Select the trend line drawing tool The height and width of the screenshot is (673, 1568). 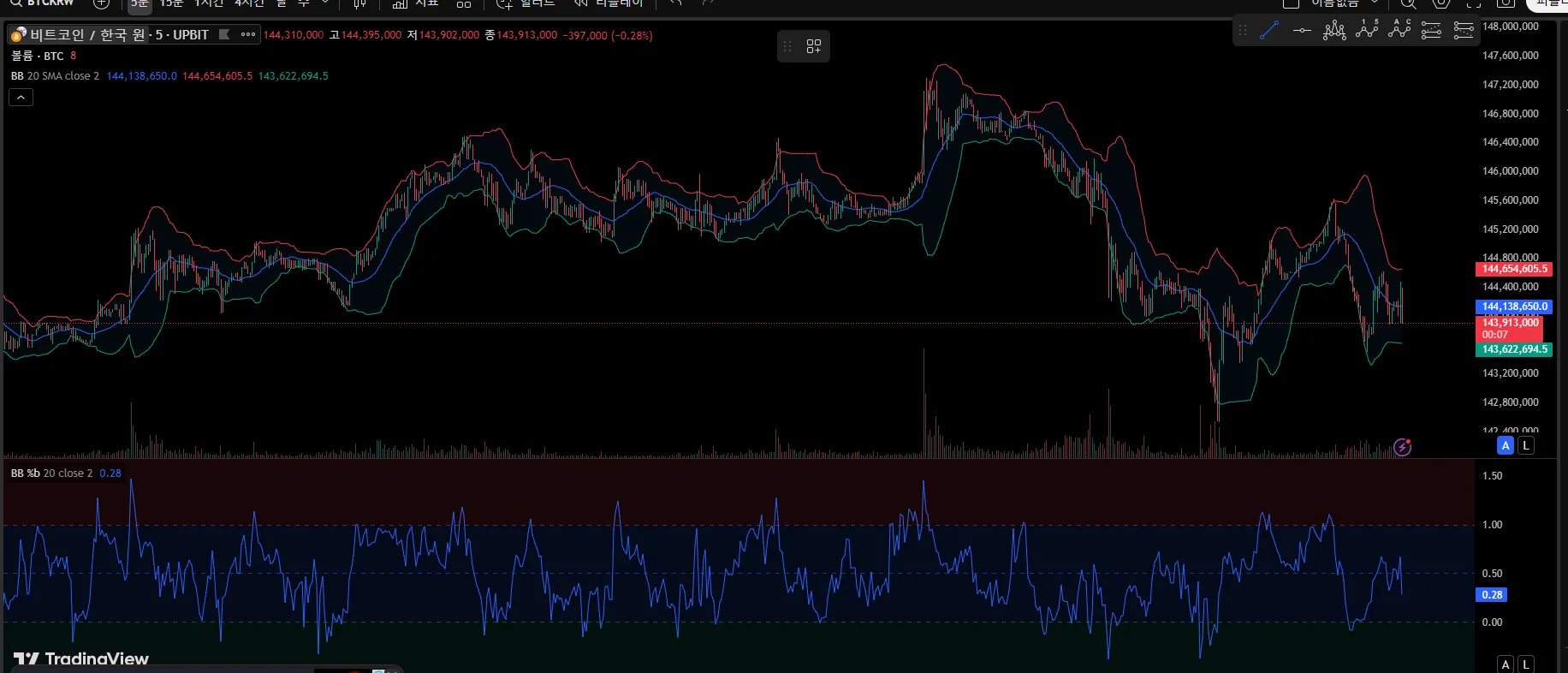click(1269, 31)
